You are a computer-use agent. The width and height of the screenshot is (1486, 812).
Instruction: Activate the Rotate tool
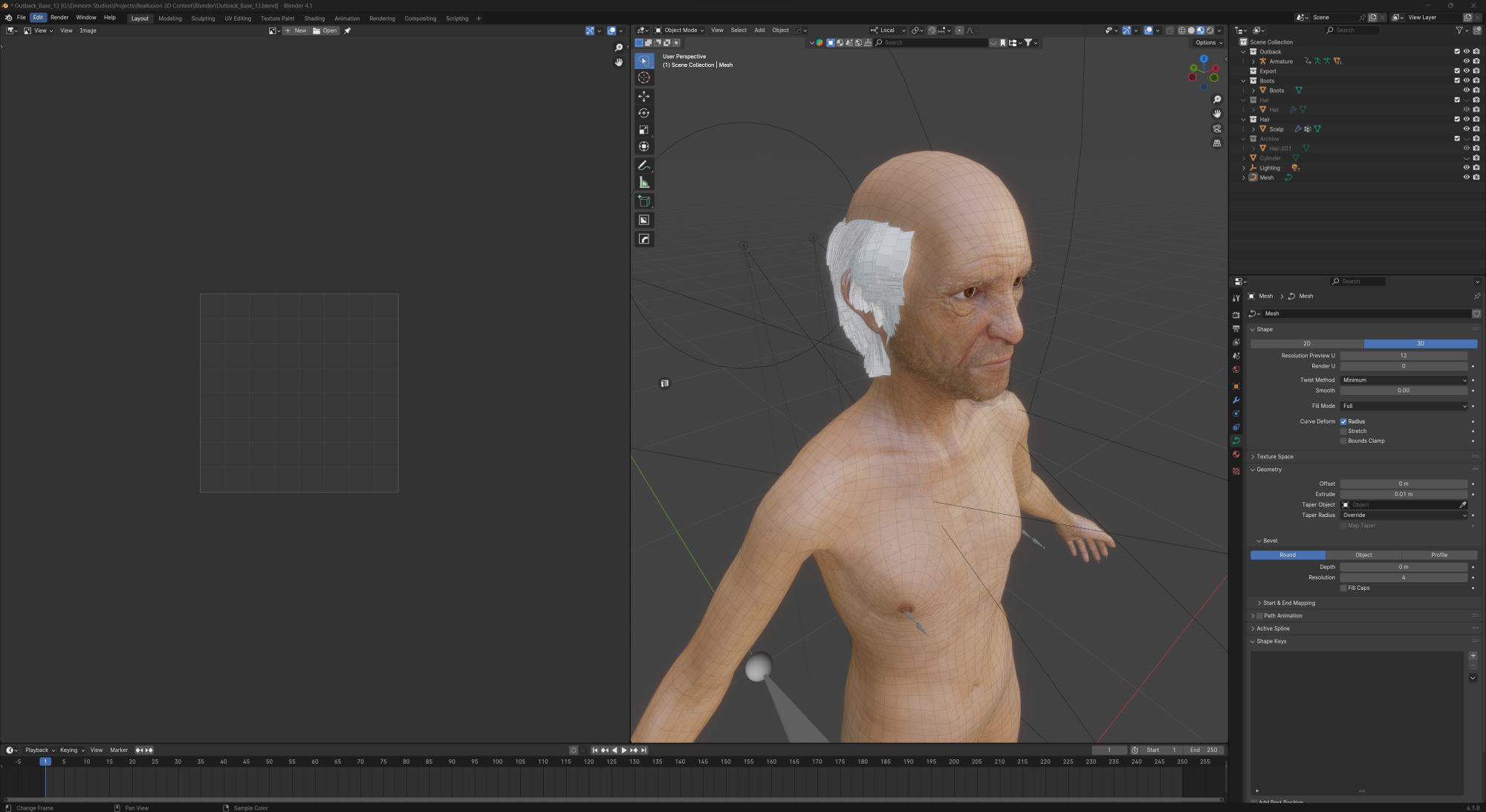[x=644, y=113]
